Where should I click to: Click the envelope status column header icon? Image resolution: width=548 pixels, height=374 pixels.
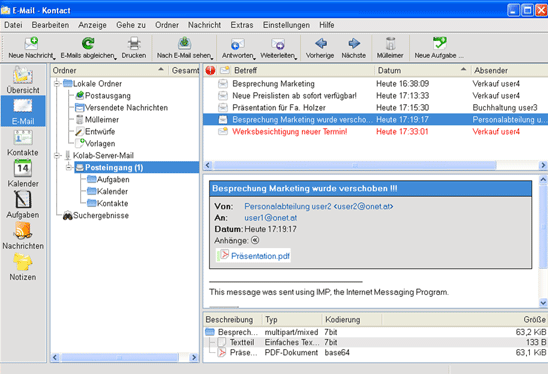click(225, 70)
